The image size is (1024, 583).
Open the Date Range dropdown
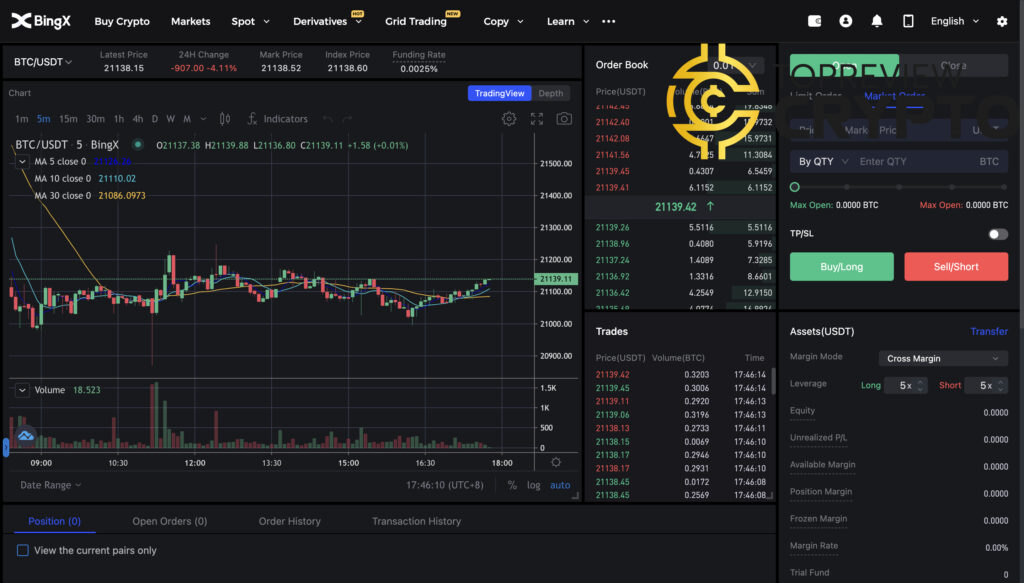[x=50, y=485]
